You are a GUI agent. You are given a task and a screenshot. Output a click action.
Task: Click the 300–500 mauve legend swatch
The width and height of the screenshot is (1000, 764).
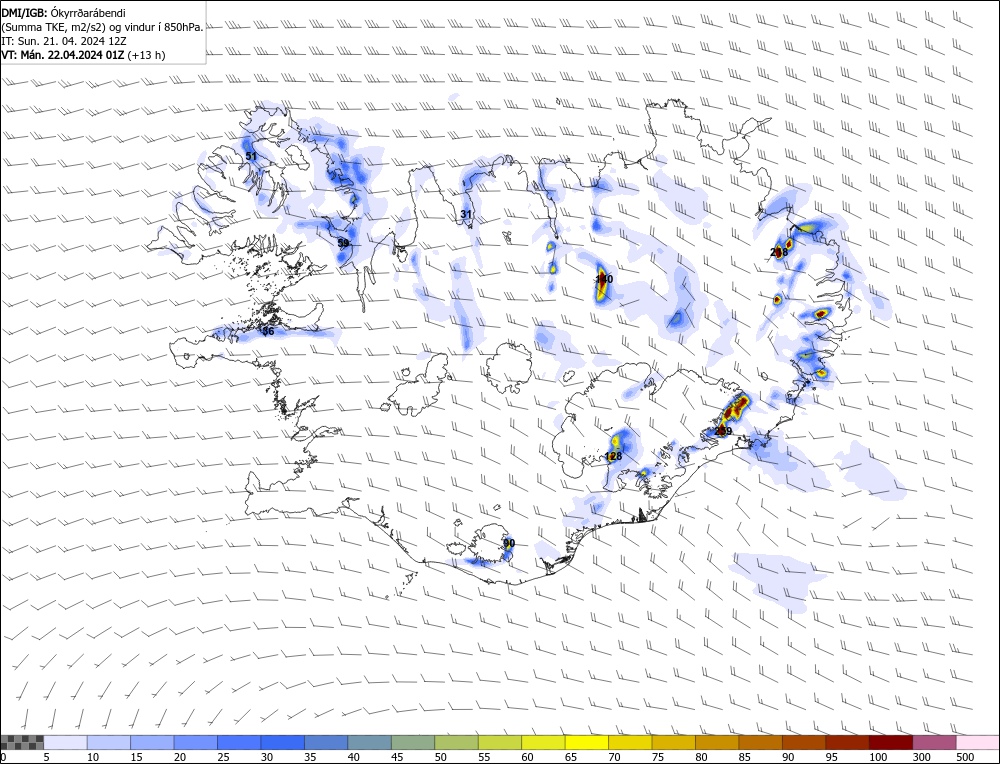pos(934,742)
